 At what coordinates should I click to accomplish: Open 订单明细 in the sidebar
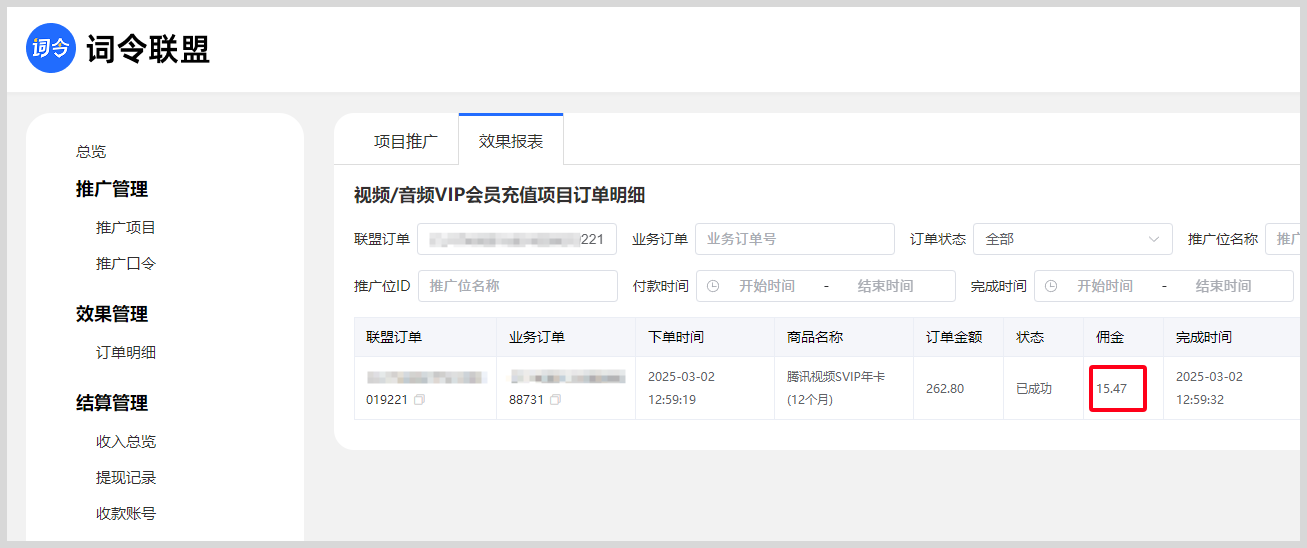(126, 352)
